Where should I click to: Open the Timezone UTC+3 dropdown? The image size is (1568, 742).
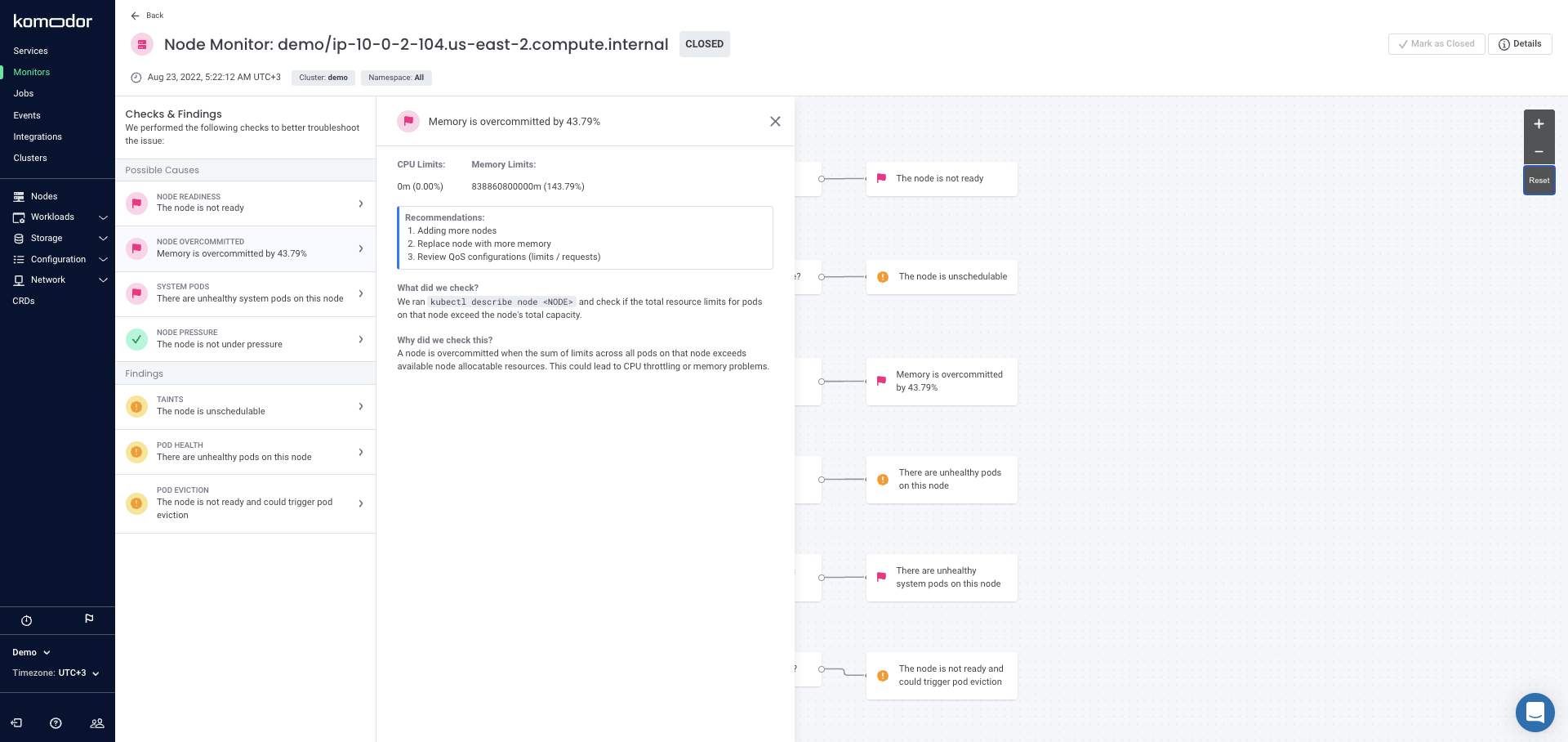(x=56, y=673)
